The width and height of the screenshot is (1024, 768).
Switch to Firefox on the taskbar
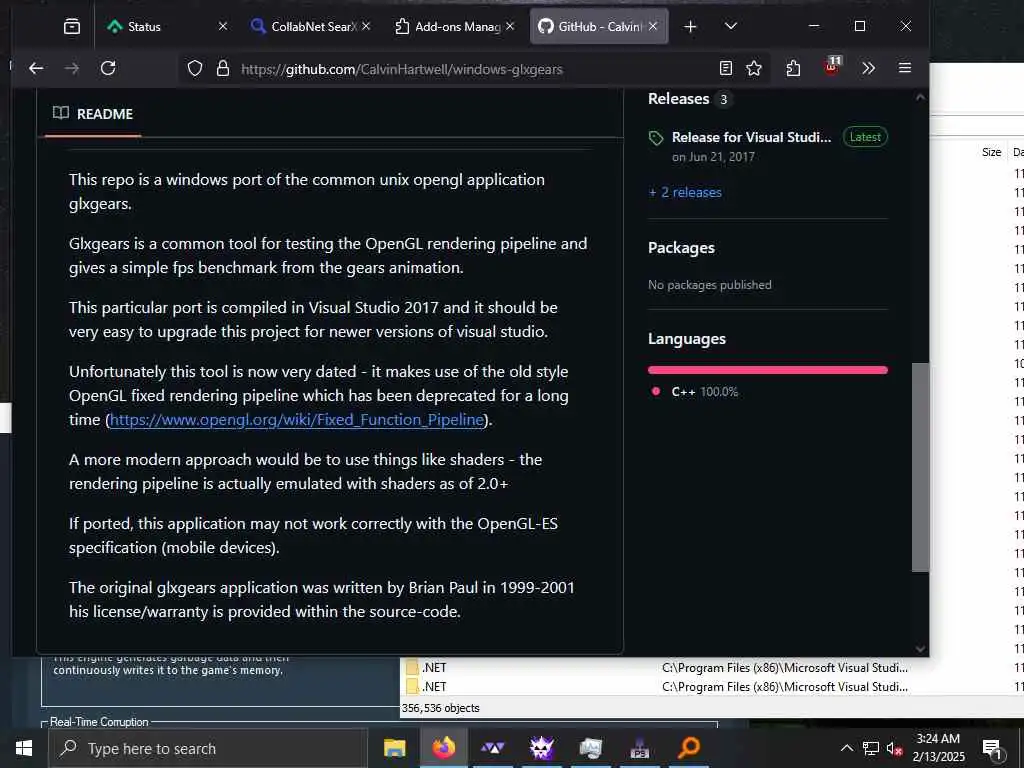click(x=443, y=748)
